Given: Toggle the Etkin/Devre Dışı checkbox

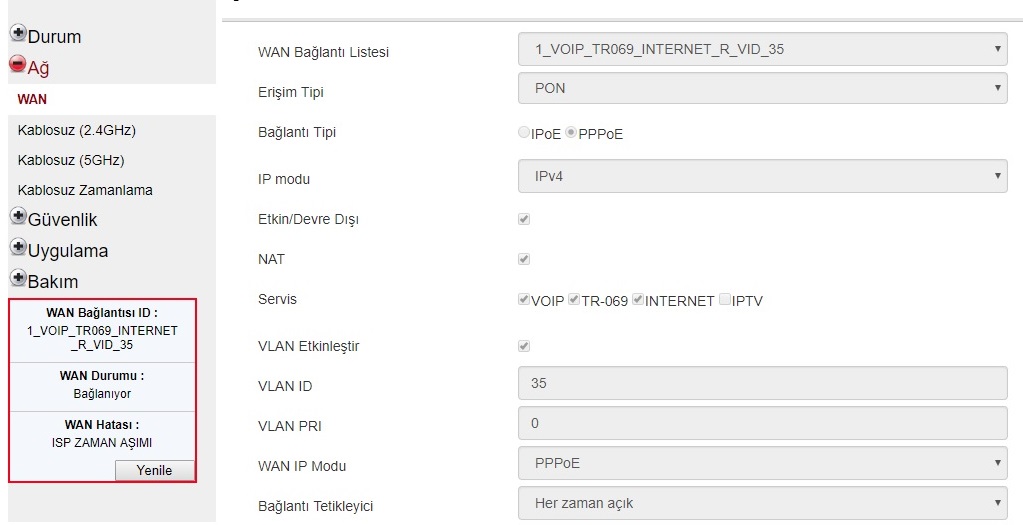Looking at the screenshot, I should [x=524, y=219].
